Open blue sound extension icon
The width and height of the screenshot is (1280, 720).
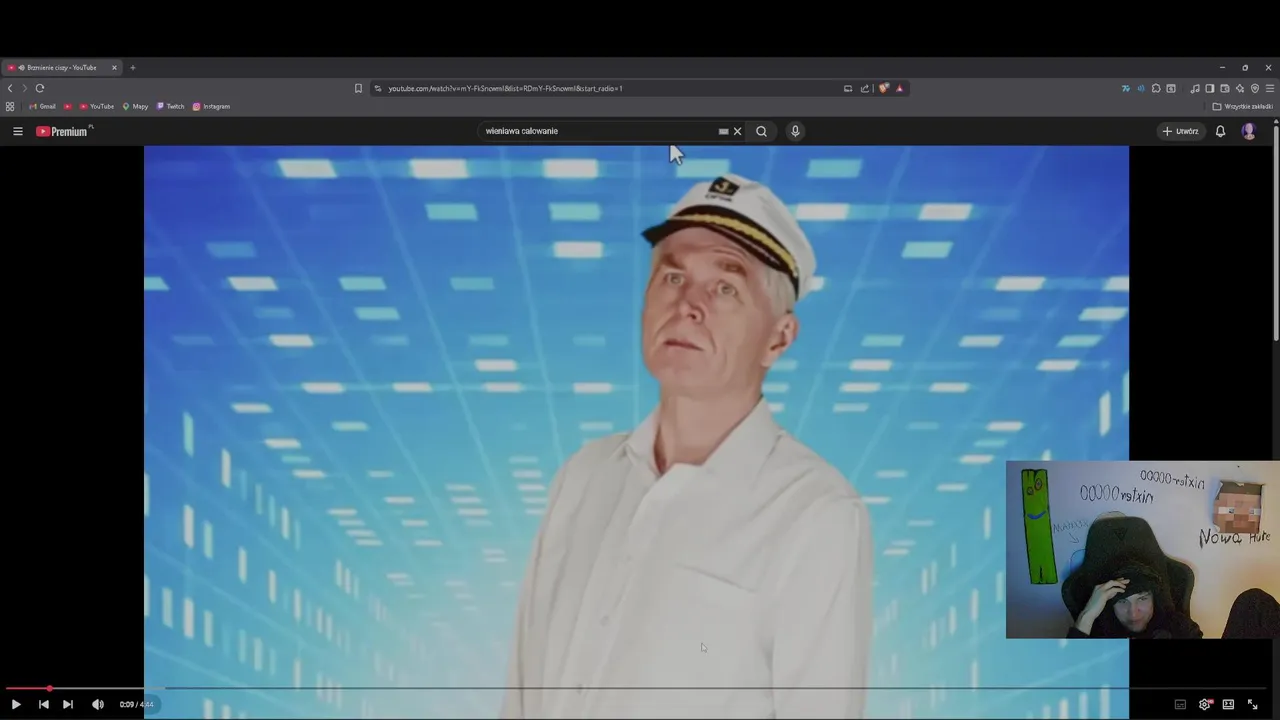(1140, 88)
